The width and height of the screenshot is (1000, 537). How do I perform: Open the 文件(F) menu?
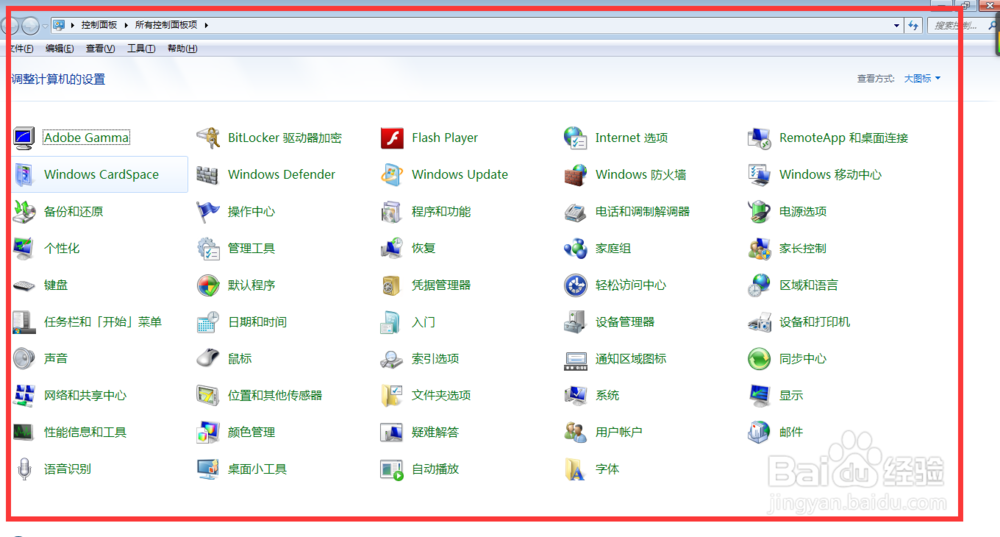point(22,48)
